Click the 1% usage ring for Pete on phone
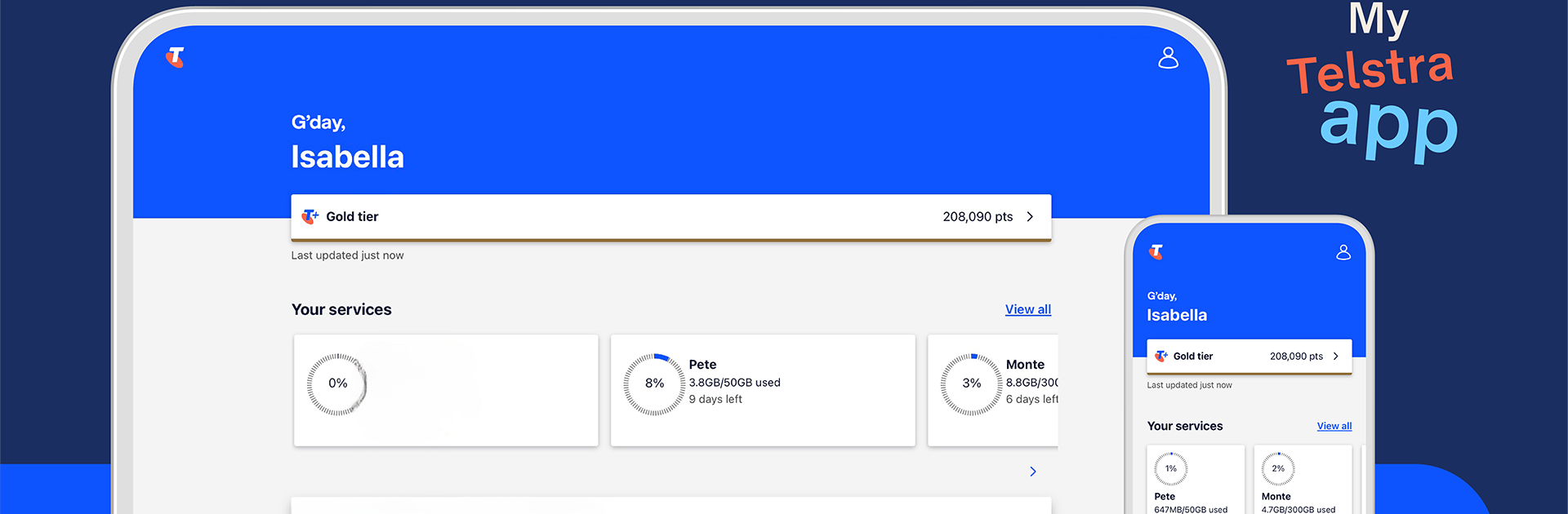This screenshot has height=514, width=1568. (x=1171, y=468)
